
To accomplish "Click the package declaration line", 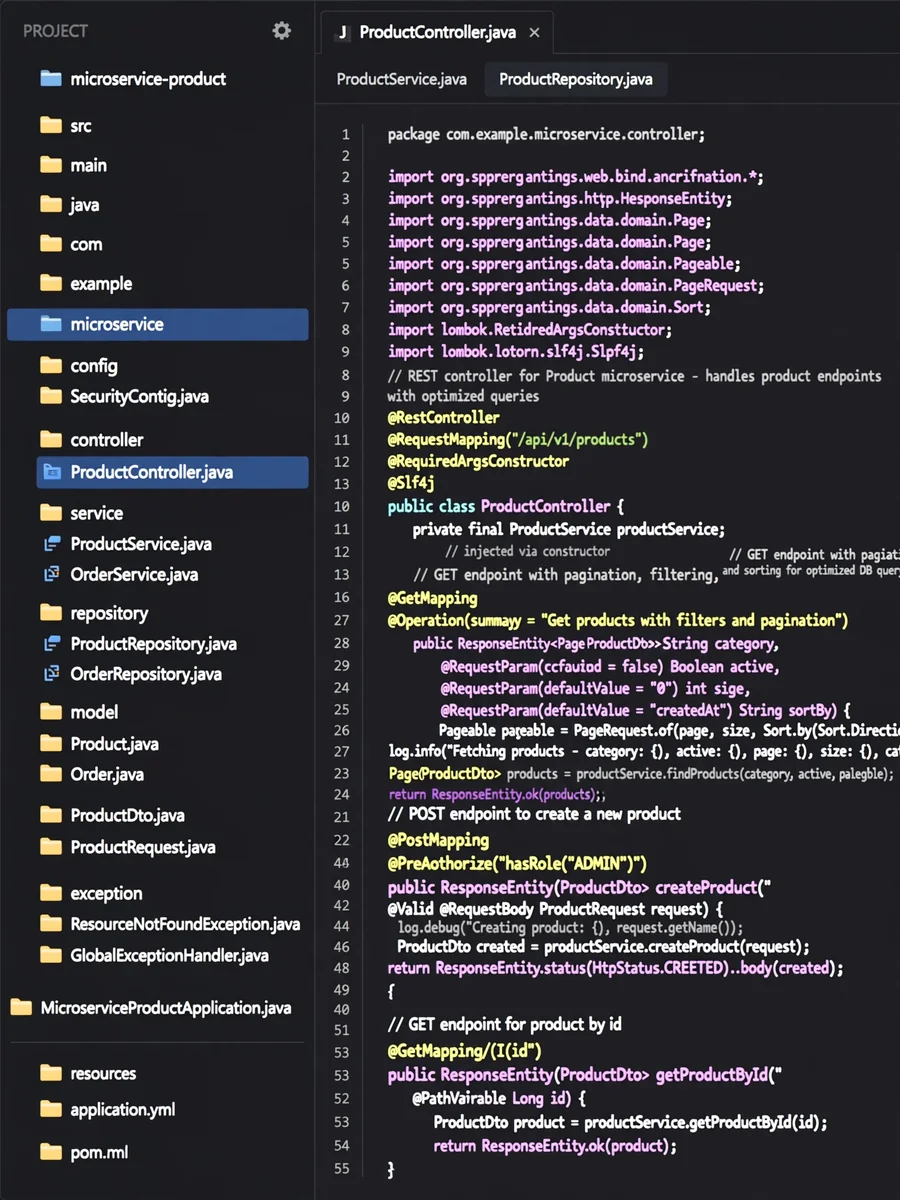I will tap(547, 134).
